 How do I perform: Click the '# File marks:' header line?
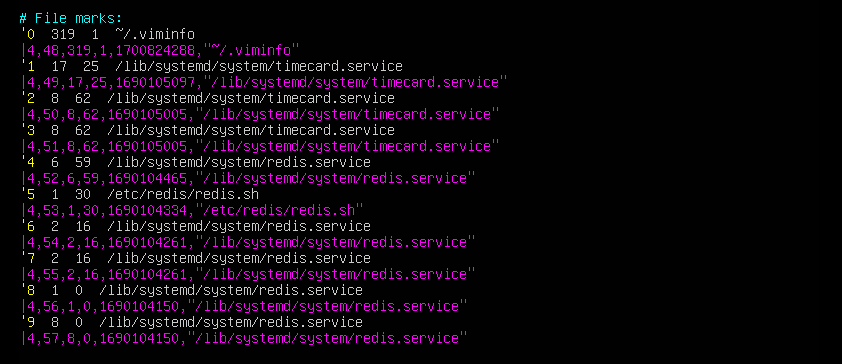click(x=71, y=19)
